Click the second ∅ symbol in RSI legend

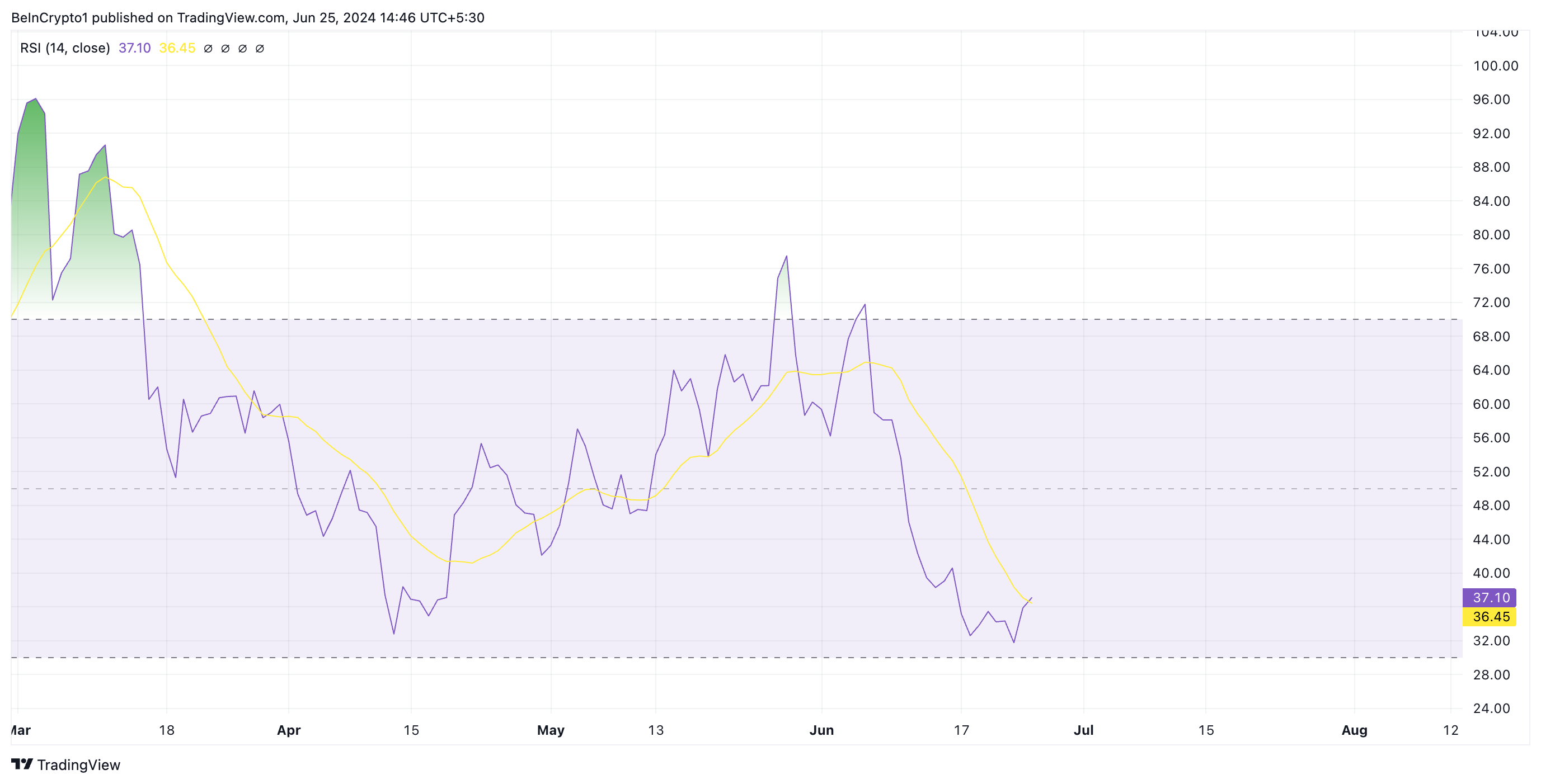tap(225, 49)
